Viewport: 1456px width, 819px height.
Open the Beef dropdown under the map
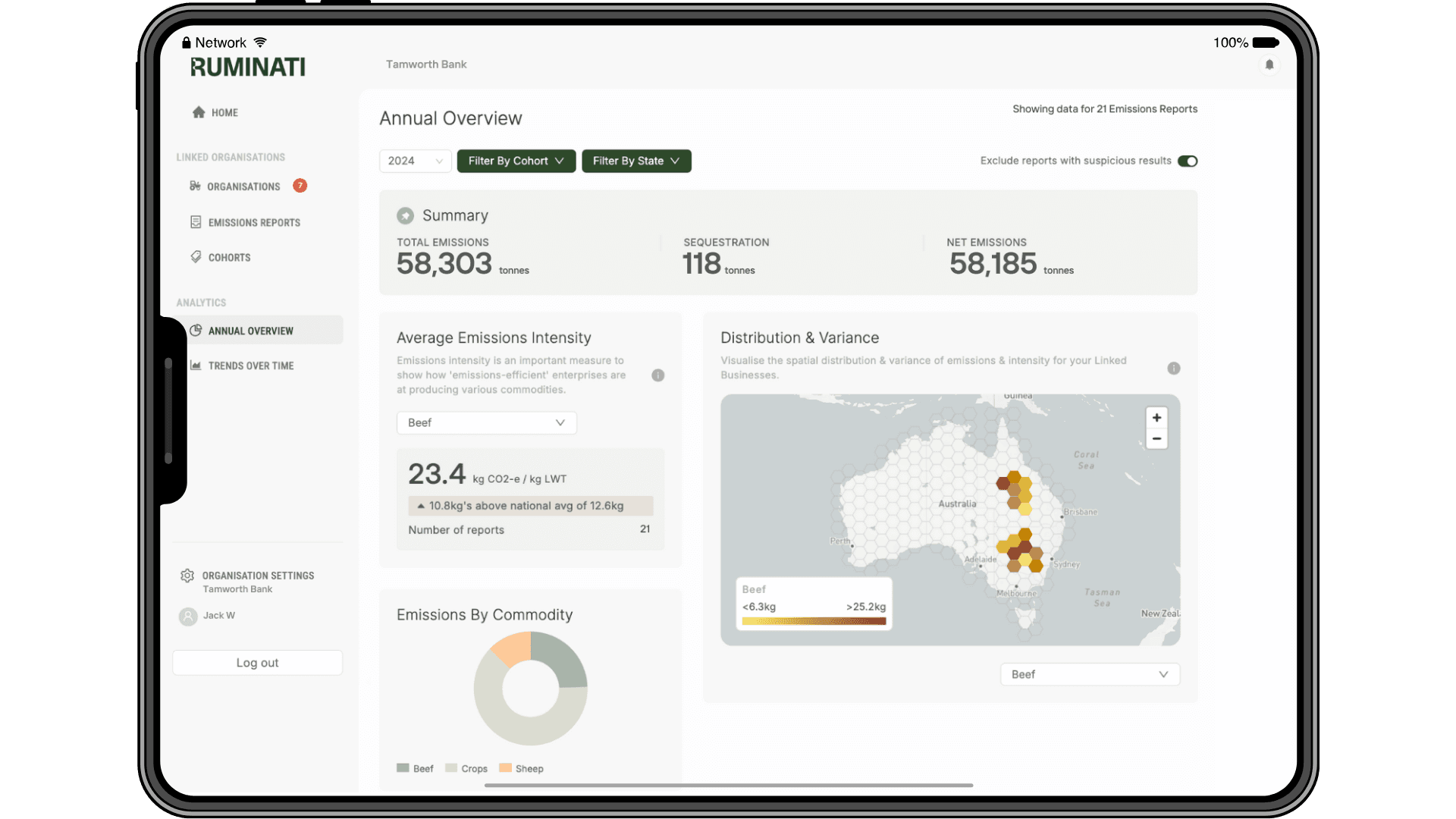pos(1089,673)
